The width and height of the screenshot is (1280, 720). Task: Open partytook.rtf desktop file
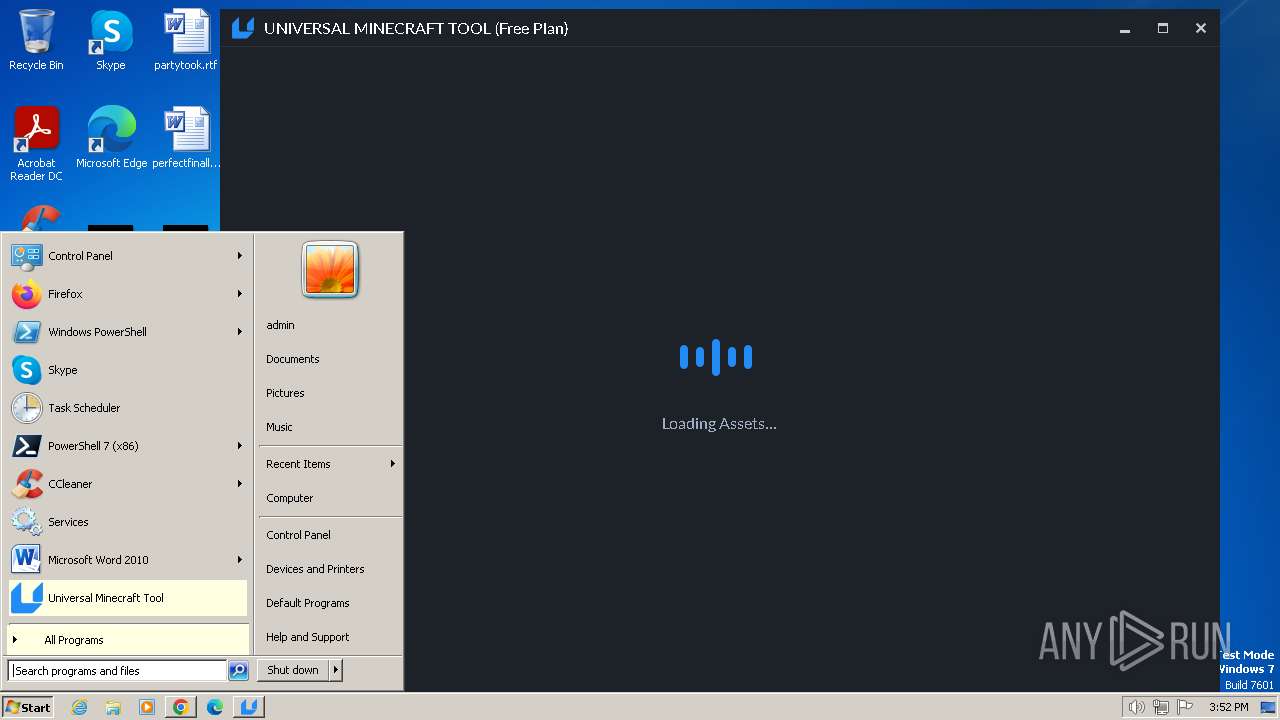pos(186,41)
